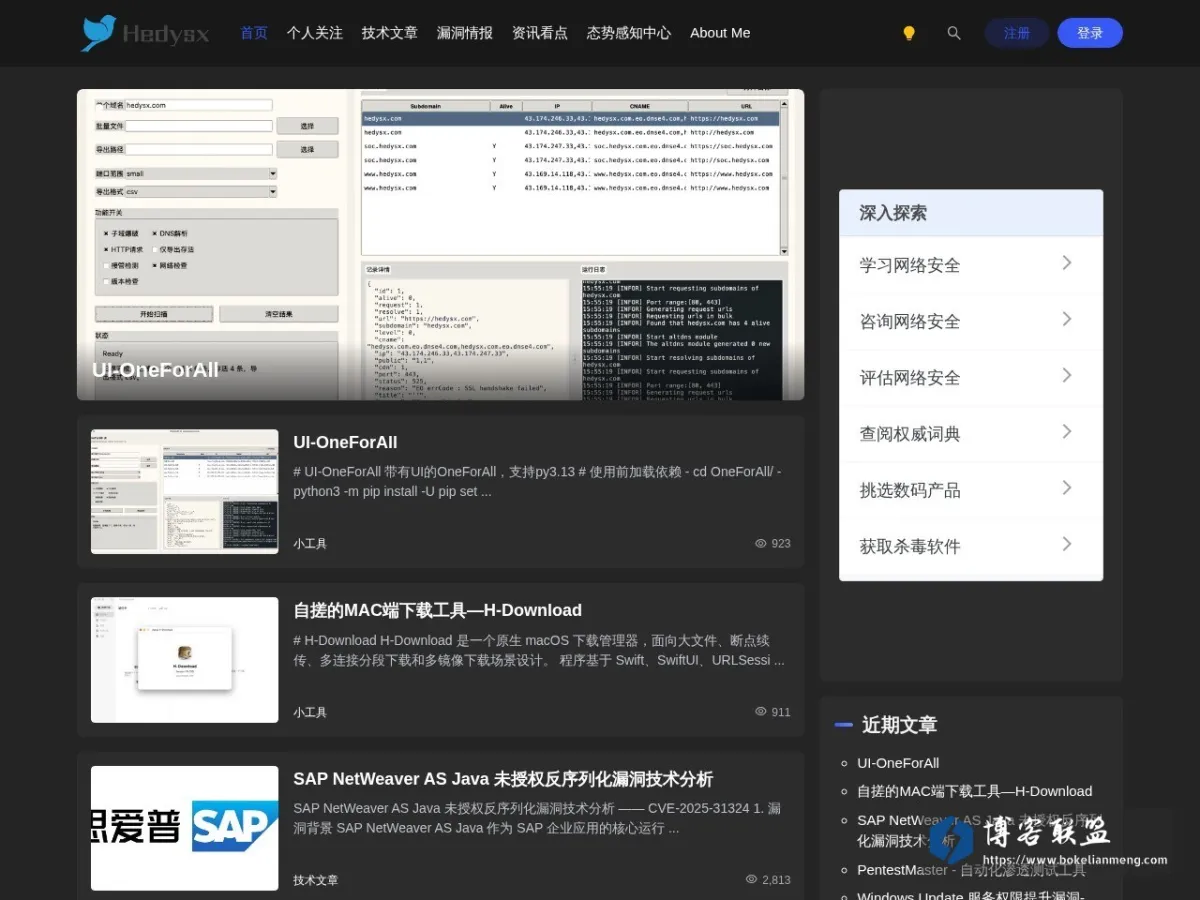Click the 挑选数码产品 text
This screenshot has height=900, width=1200.
click(910, 490)
